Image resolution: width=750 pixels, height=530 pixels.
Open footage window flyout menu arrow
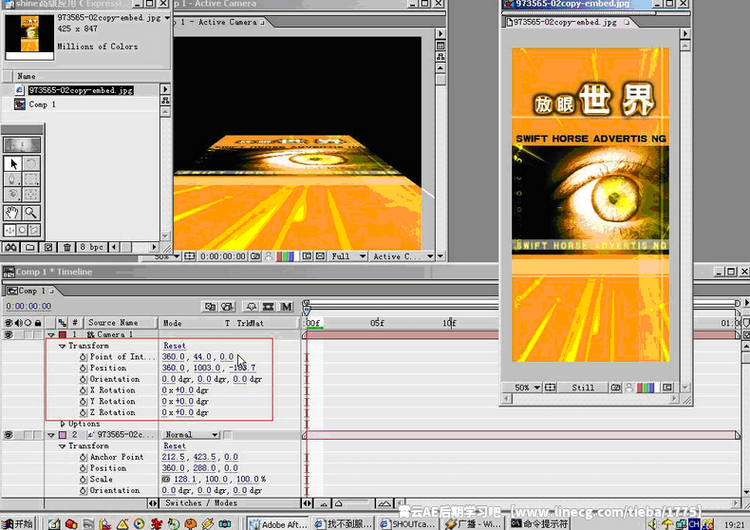point(685,33)
